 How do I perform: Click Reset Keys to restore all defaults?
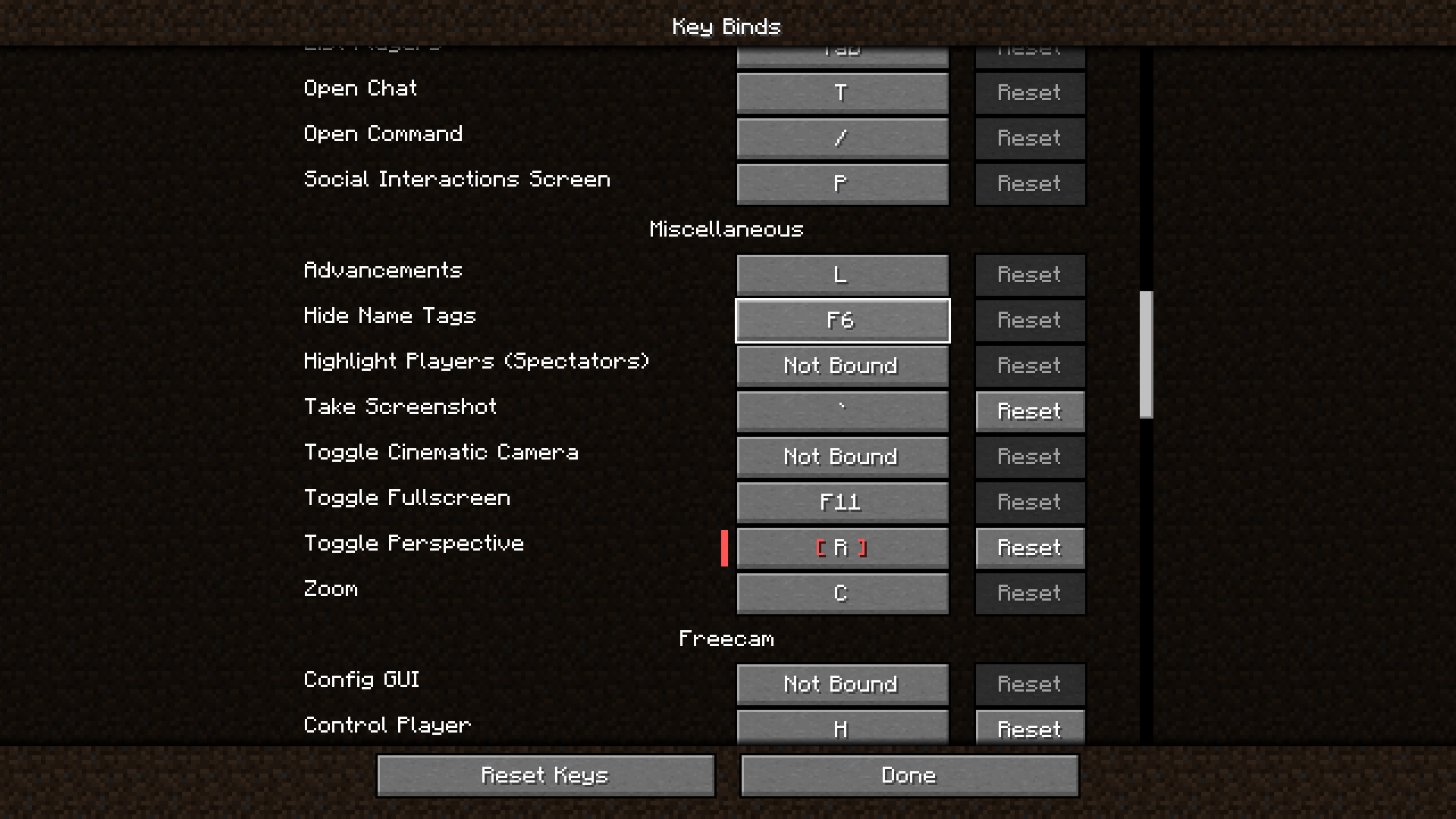pyautogui.click(x=546, y=775)
